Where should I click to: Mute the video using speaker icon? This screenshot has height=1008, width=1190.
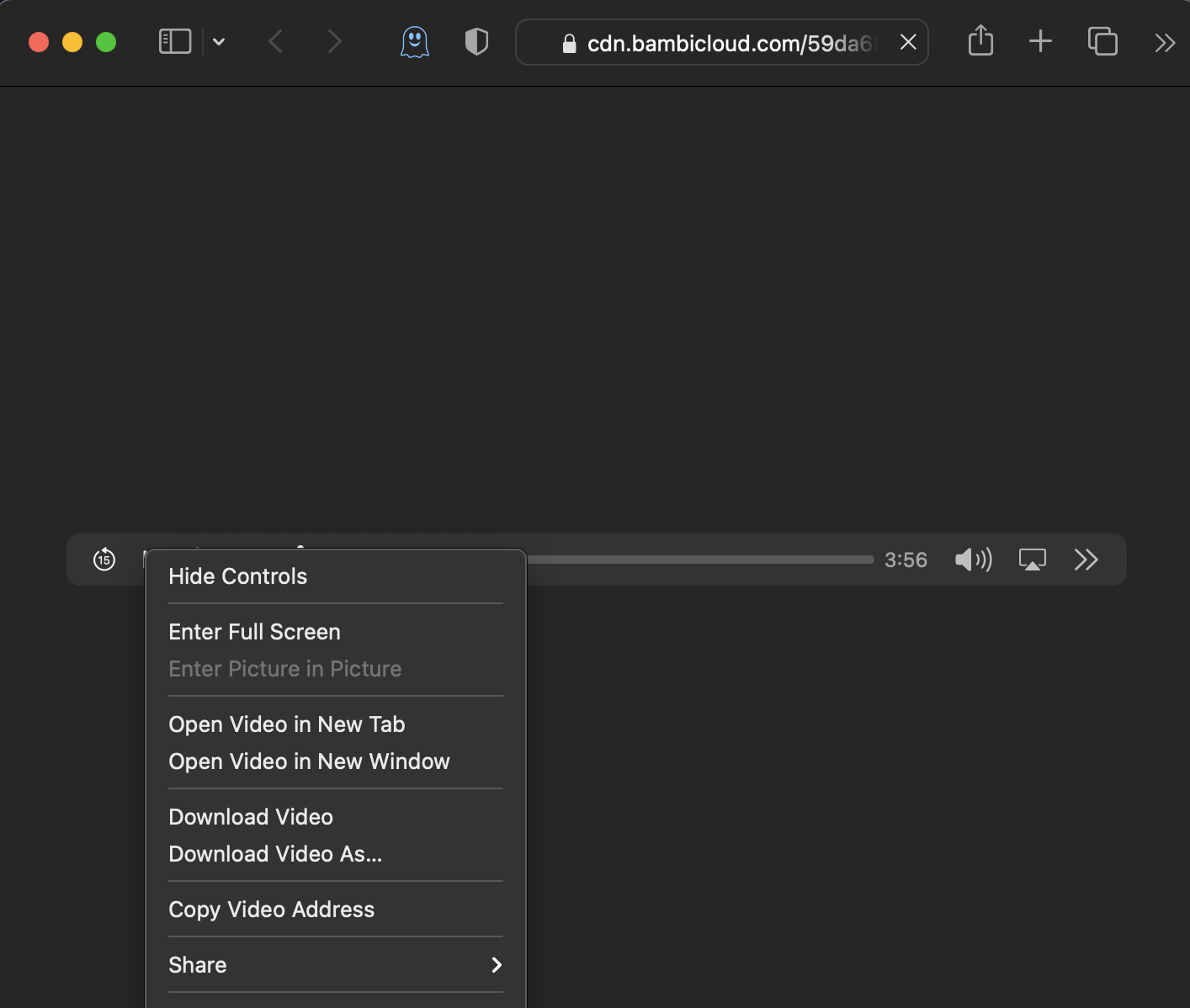(x=973, y=560)
